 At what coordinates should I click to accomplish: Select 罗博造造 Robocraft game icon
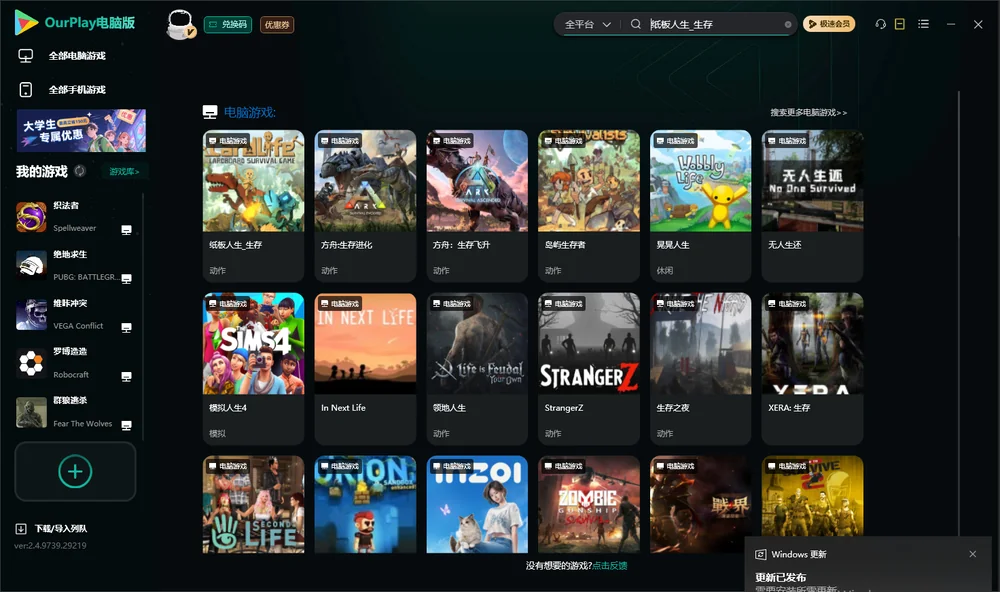pyautogui.click(x=31, y=363)
